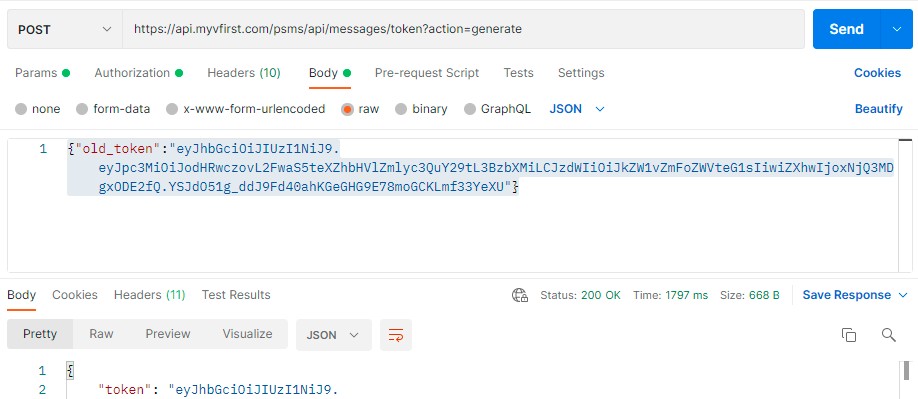Select the binary body type
The image size is (918, 399).
pyautogui.click(x=422, y=109)
